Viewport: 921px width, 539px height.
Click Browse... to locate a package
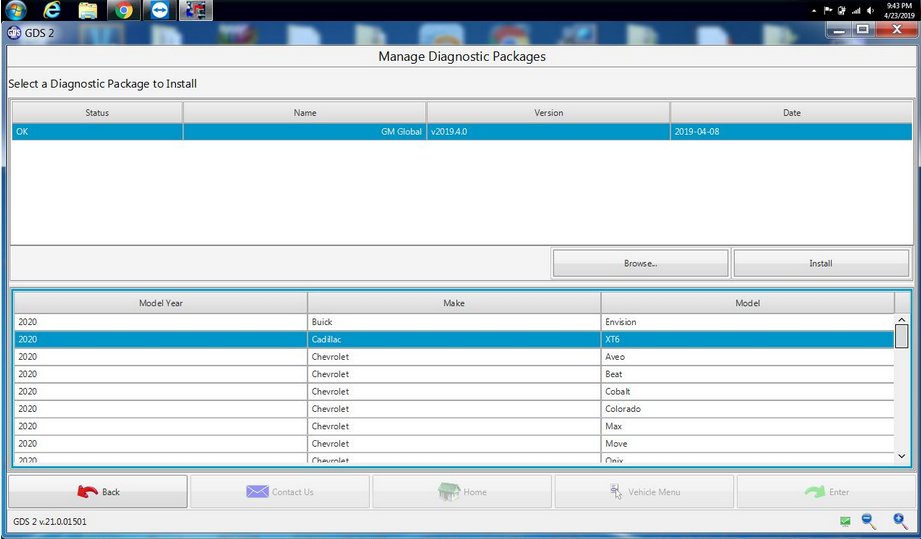coord(640,264)
